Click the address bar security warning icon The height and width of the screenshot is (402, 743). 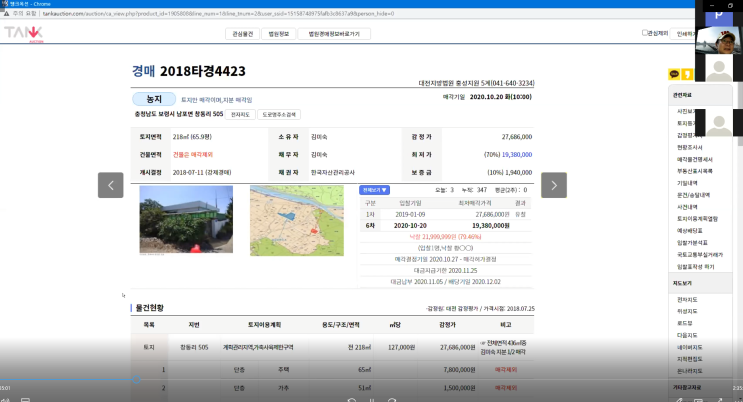coord(6,14)
